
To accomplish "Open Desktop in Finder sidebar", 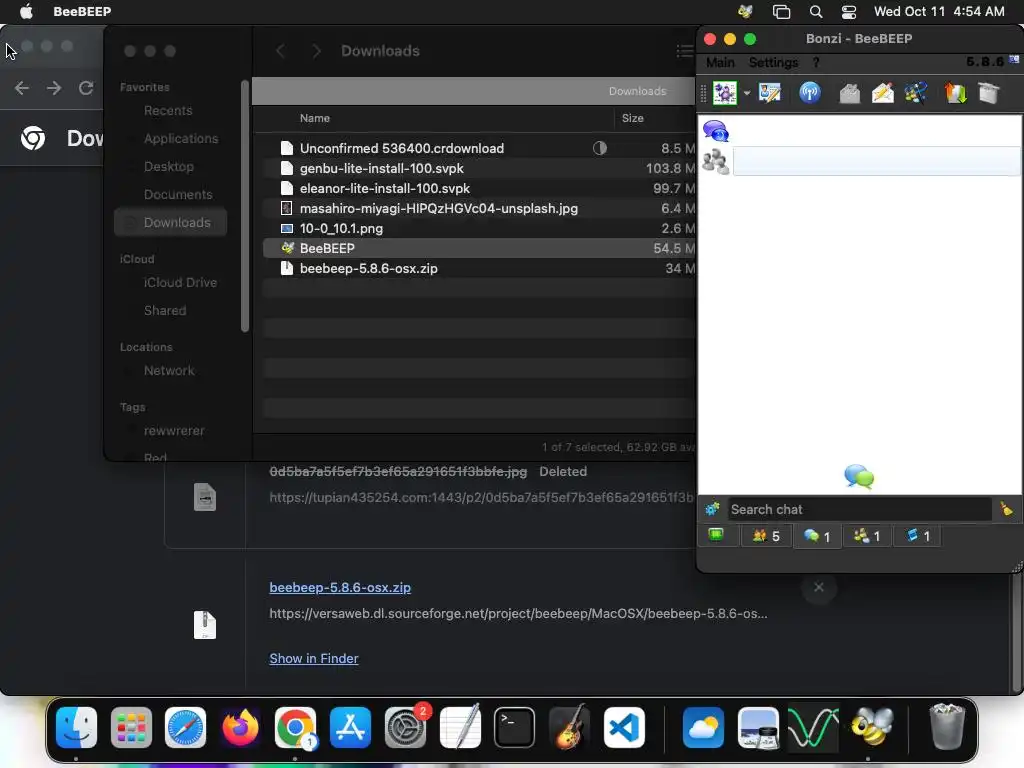I will 168,167.
